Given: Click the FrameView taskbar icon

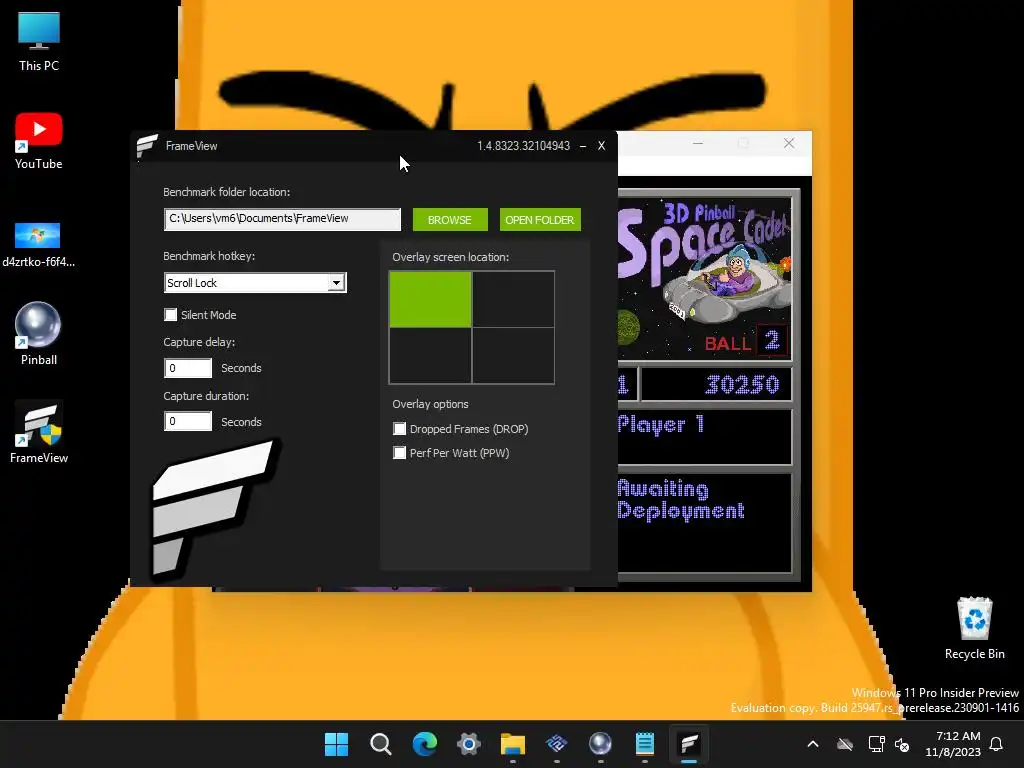Looking at the screenshot, I should (689, 744).
